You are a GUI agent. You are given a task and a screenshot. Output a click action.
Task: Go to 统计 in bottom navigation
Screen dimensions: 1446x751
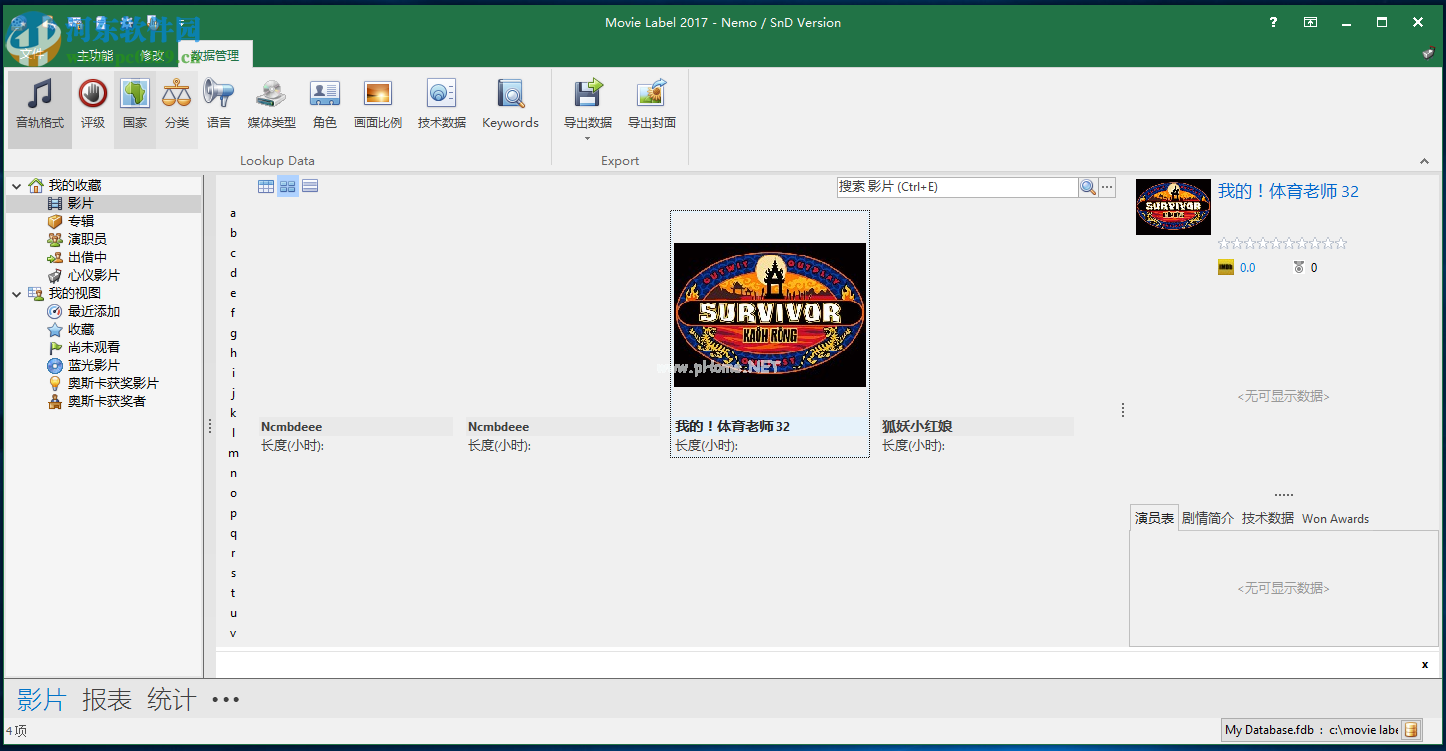pos(172,699)
